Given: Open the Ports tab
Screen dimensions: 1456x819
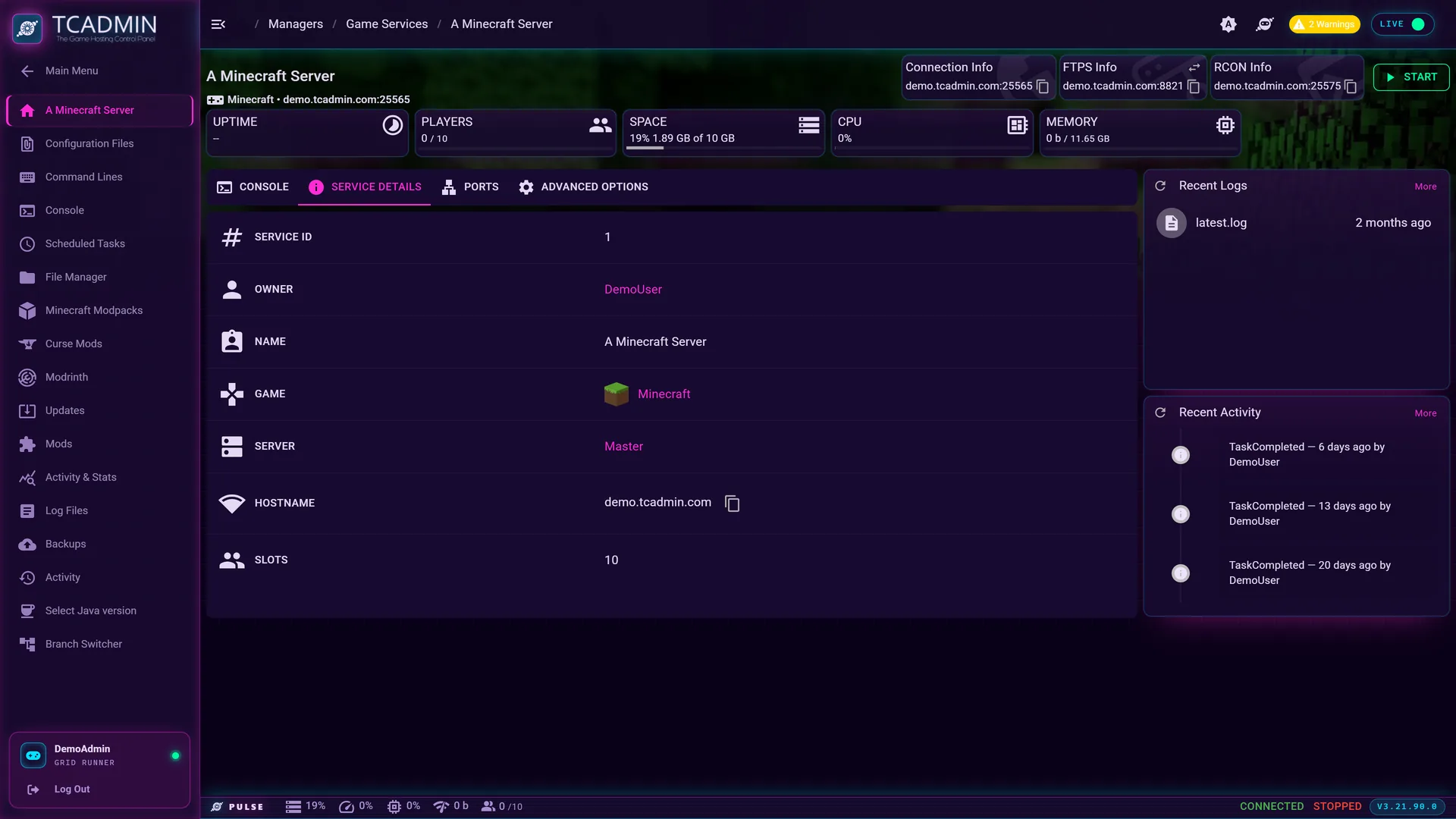Looking at the screenshot, I should click(x=470, y=187).
